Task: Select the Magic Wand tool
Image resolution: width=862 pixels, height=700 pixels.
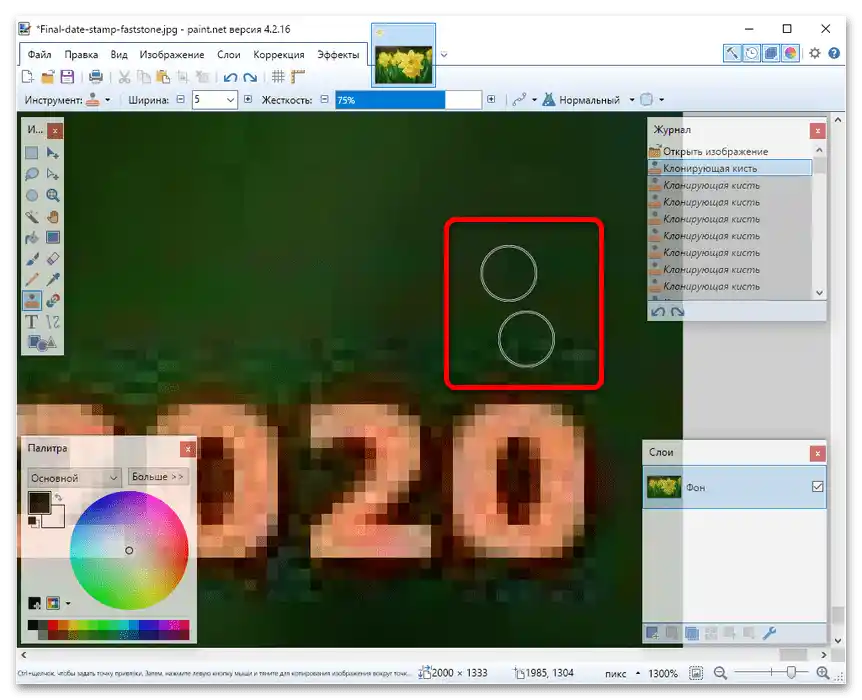Action: (32, 216)
